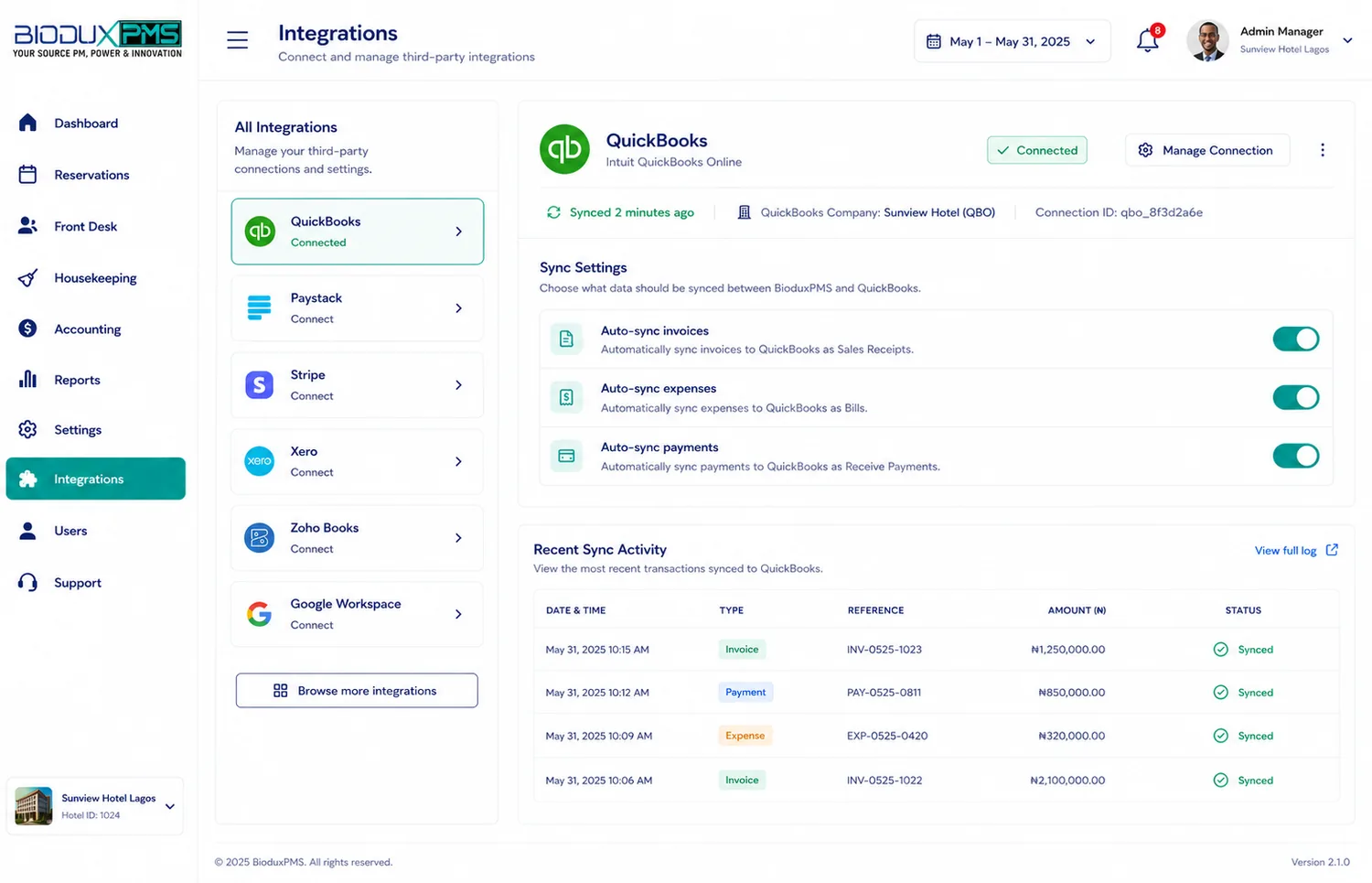Click the chevron on Zoho Books card
1372x883 pixels.
coord(459,538)
